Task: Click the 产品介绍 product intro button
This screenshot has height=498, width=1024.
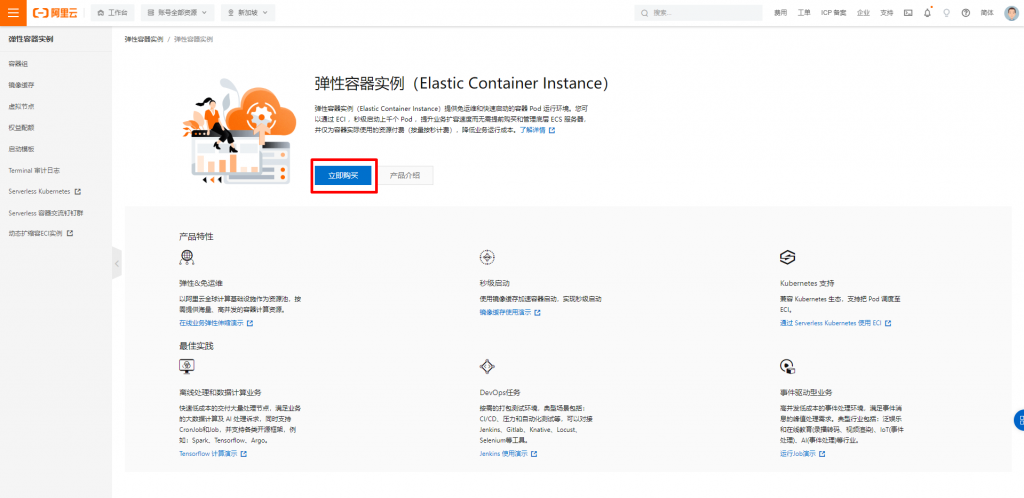Action: (x=405, y=176)
